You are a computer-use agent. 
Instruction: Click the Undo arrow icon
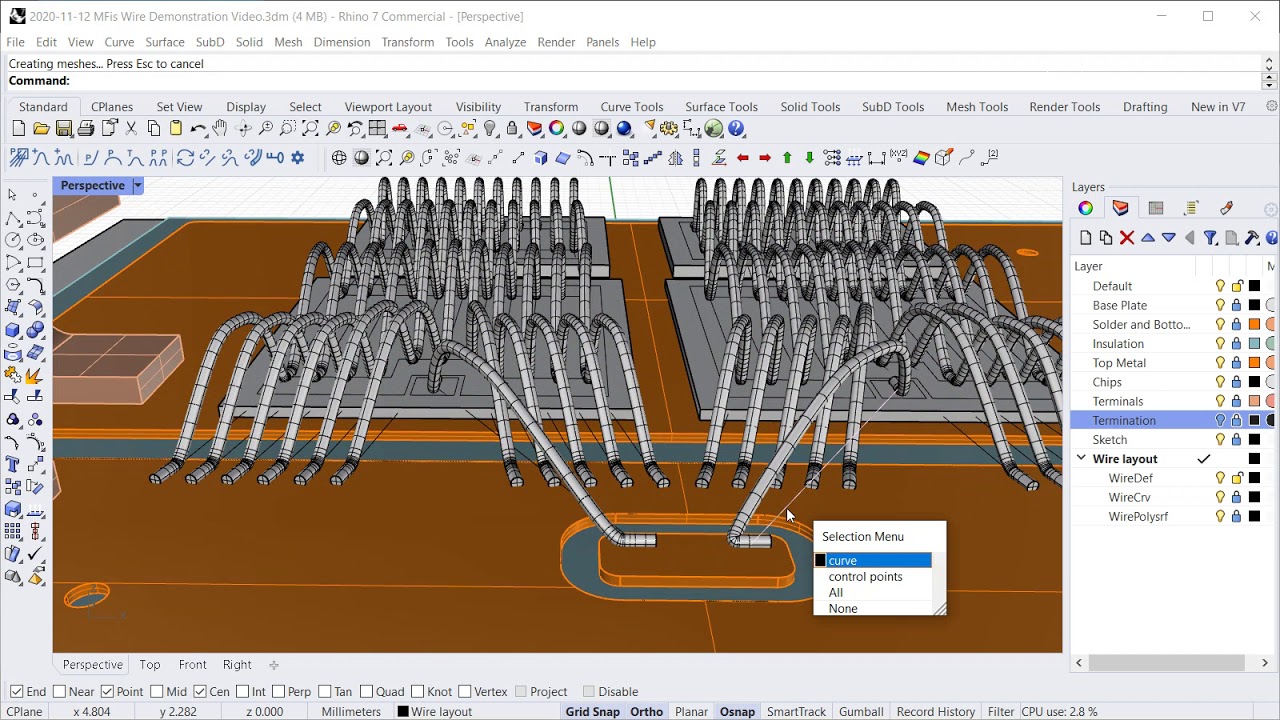(x=198, y=129)
